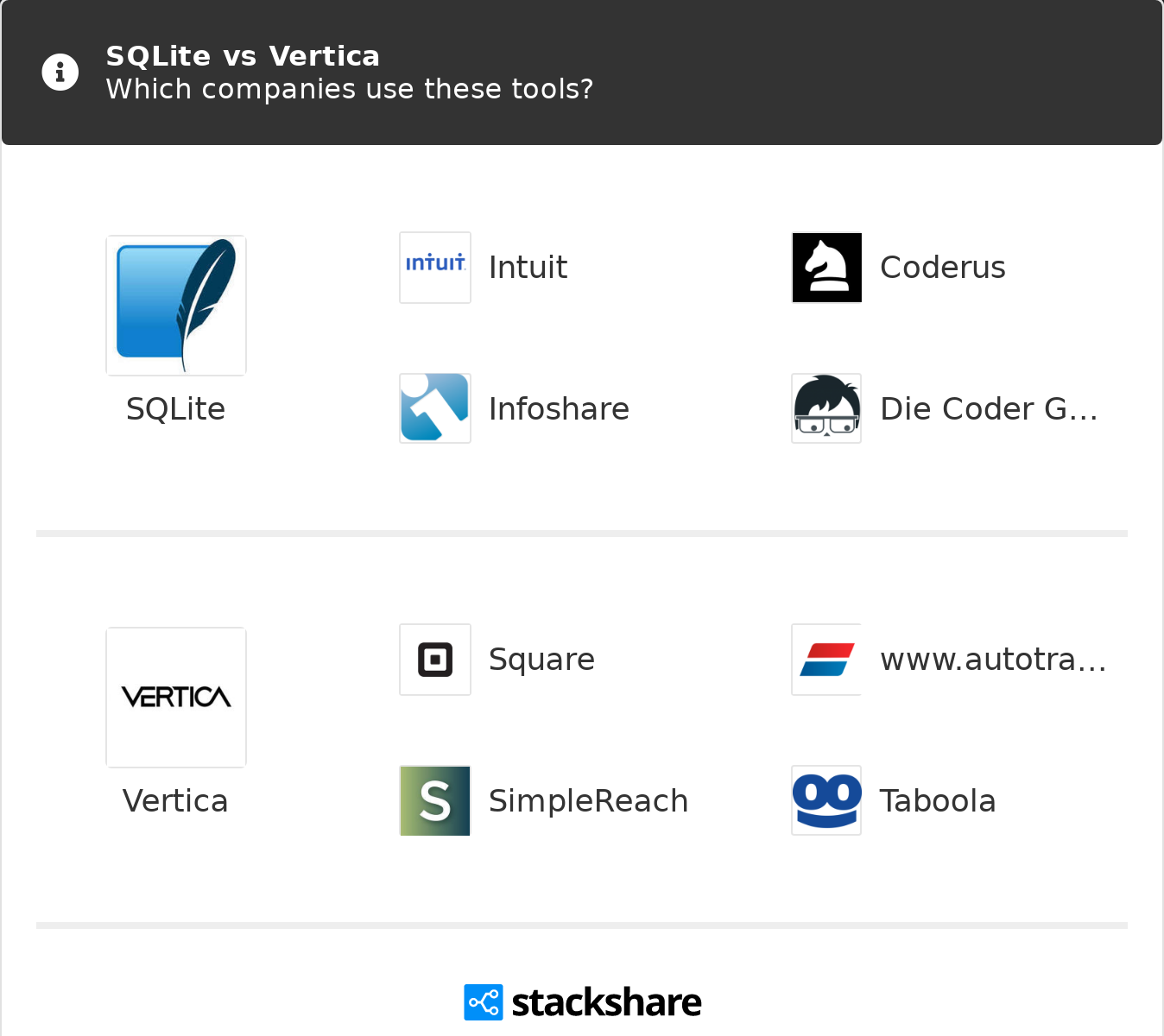Click the StackShare share icon
This screenshot has height=1036, width=1164.
click(484, 1002)
